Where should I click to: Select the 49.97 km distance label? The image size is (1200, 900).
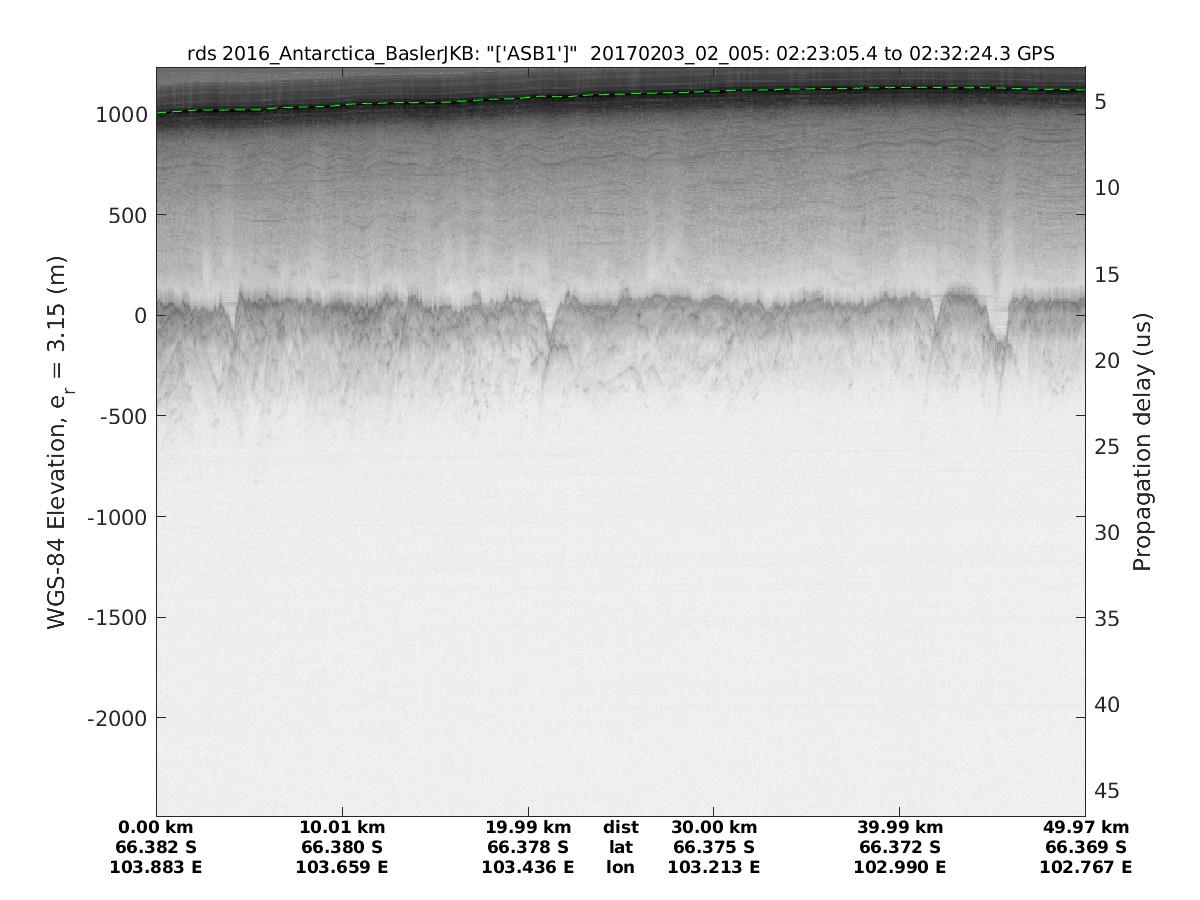click(1086, 827)
